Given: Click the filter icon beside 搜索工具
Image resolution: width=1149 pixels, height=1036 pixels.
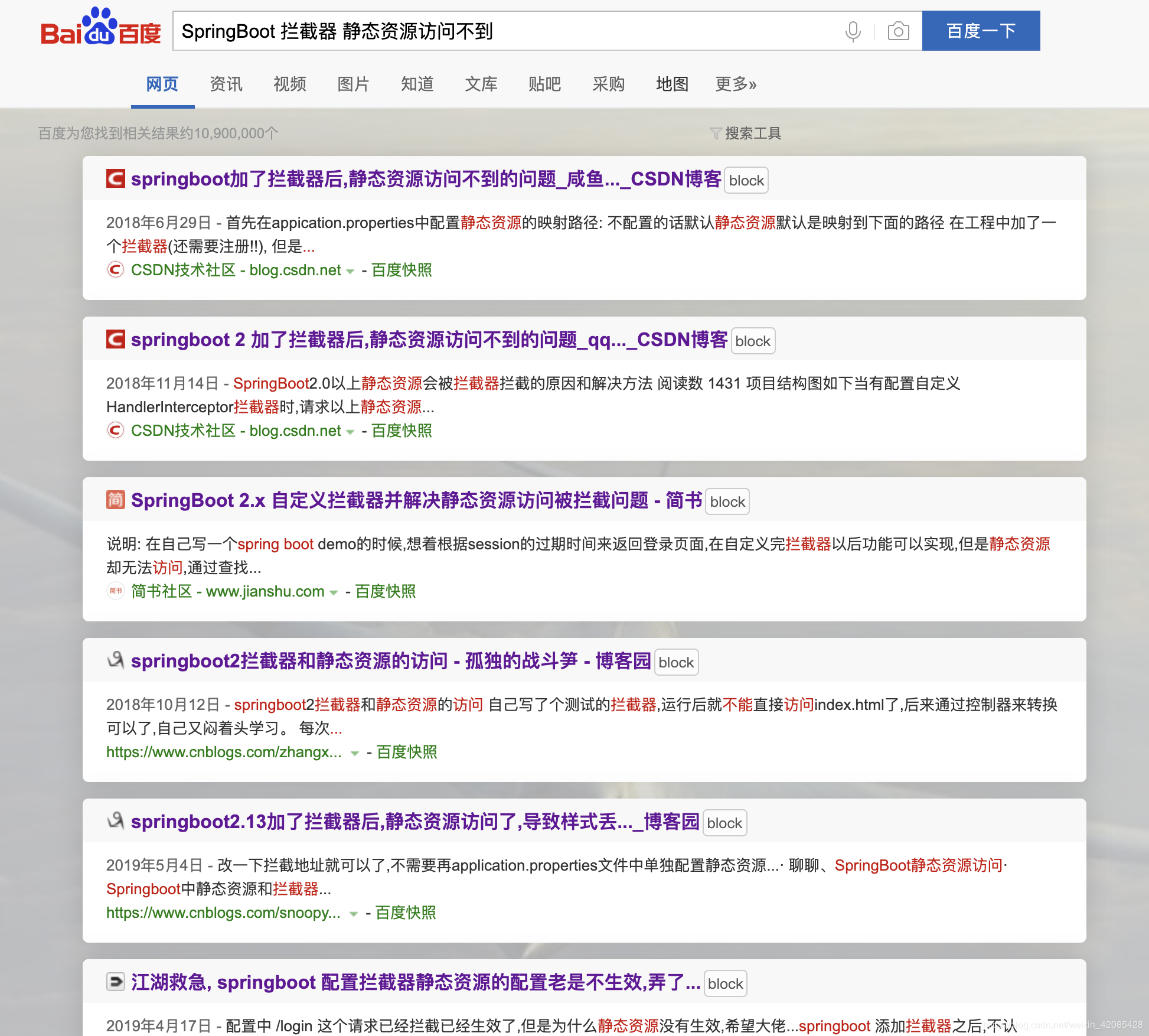Looking at the screenshot, I should pyautogui.click(x=716, y=133).
